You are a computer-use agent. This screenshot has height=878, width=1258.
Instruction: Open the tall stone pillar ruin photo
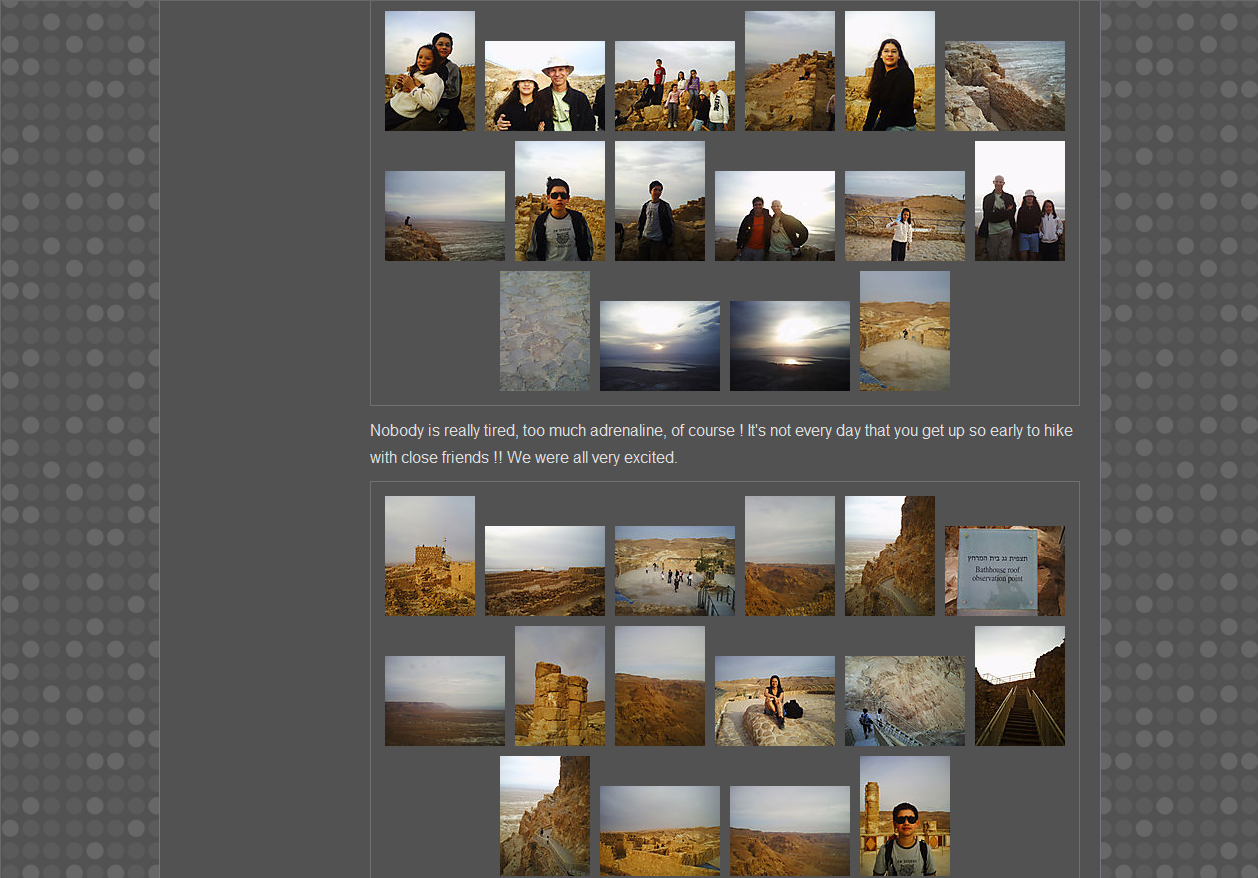coord(559,686)
